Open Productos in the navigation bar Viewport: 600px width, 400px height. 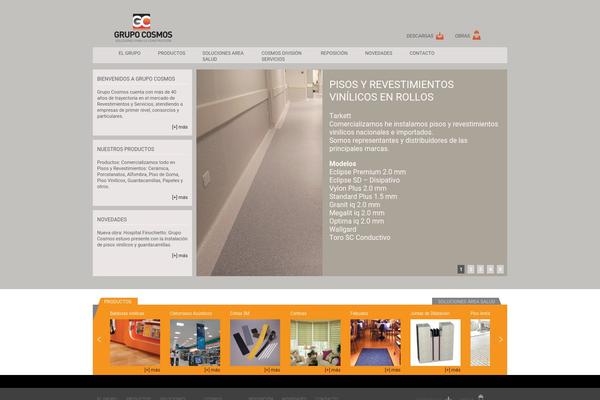point(171,53)
